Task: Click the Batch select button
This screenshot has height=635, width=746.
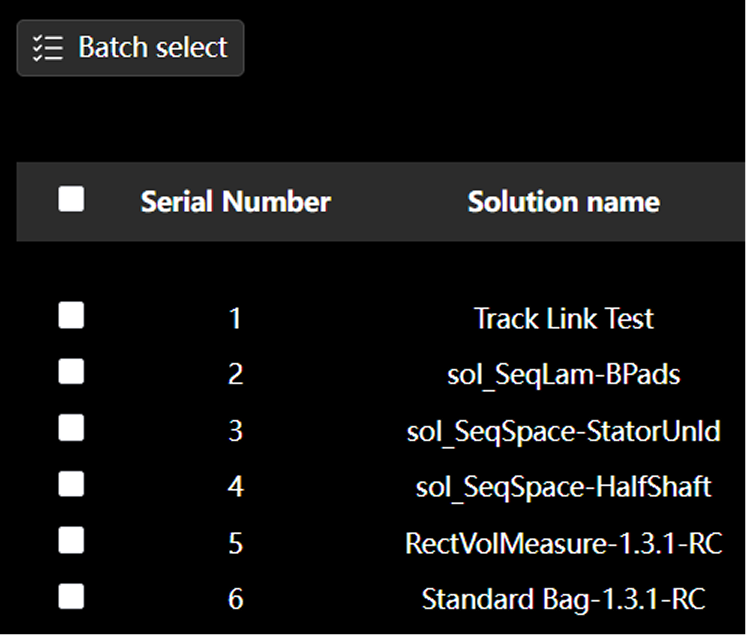Action: tap(130, 48)
